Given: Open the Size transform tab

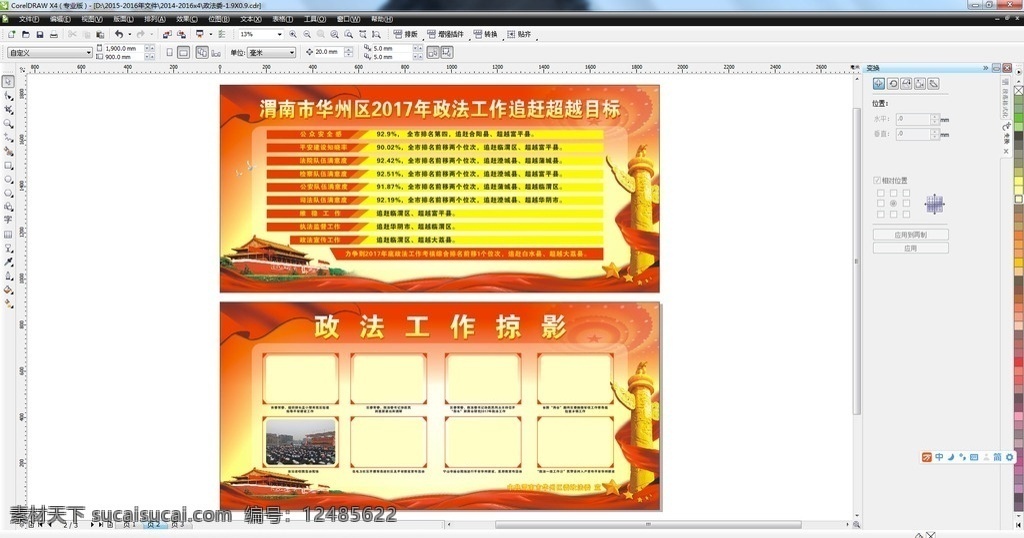Looking at the screenshot, I should 920,84.
